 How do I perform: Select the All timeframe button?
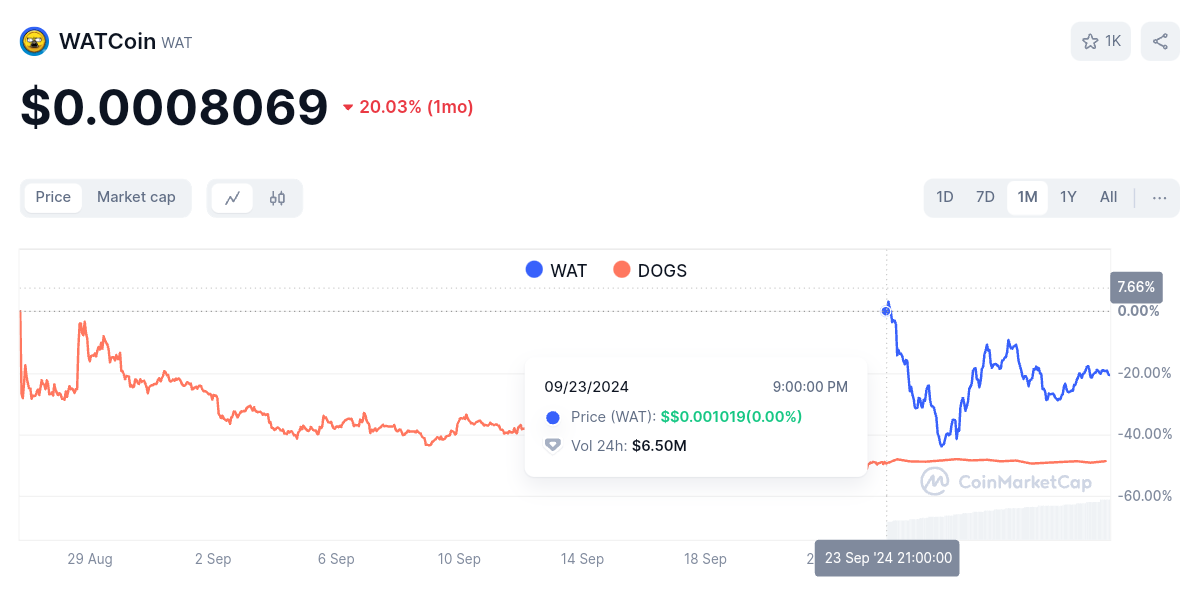1108,197
